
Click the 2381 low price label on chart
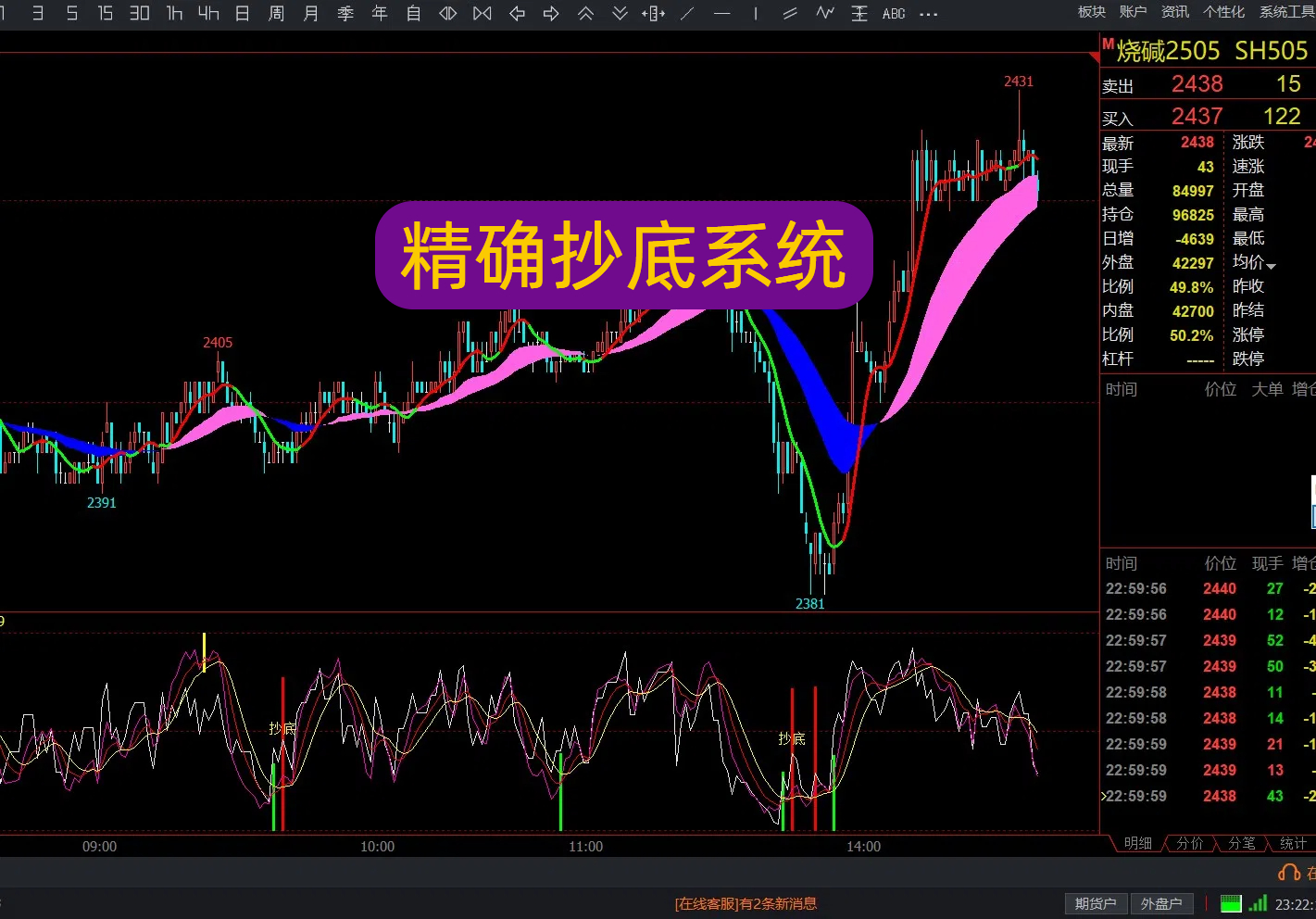point(810,604)
